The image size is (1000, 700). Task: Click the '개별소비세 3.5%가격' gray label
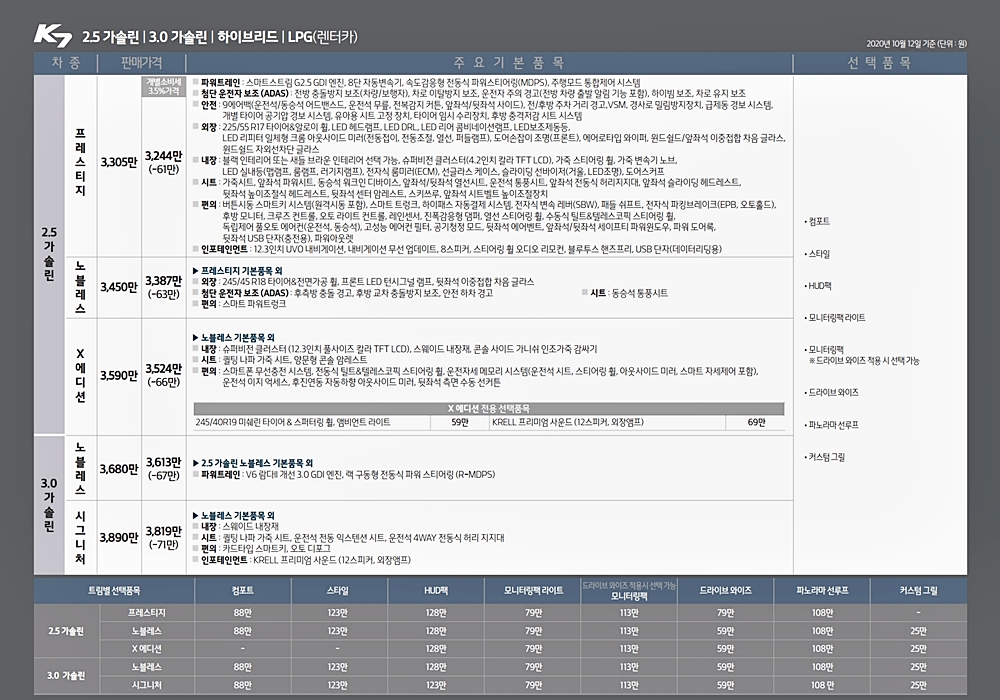[x=163, y=86]
